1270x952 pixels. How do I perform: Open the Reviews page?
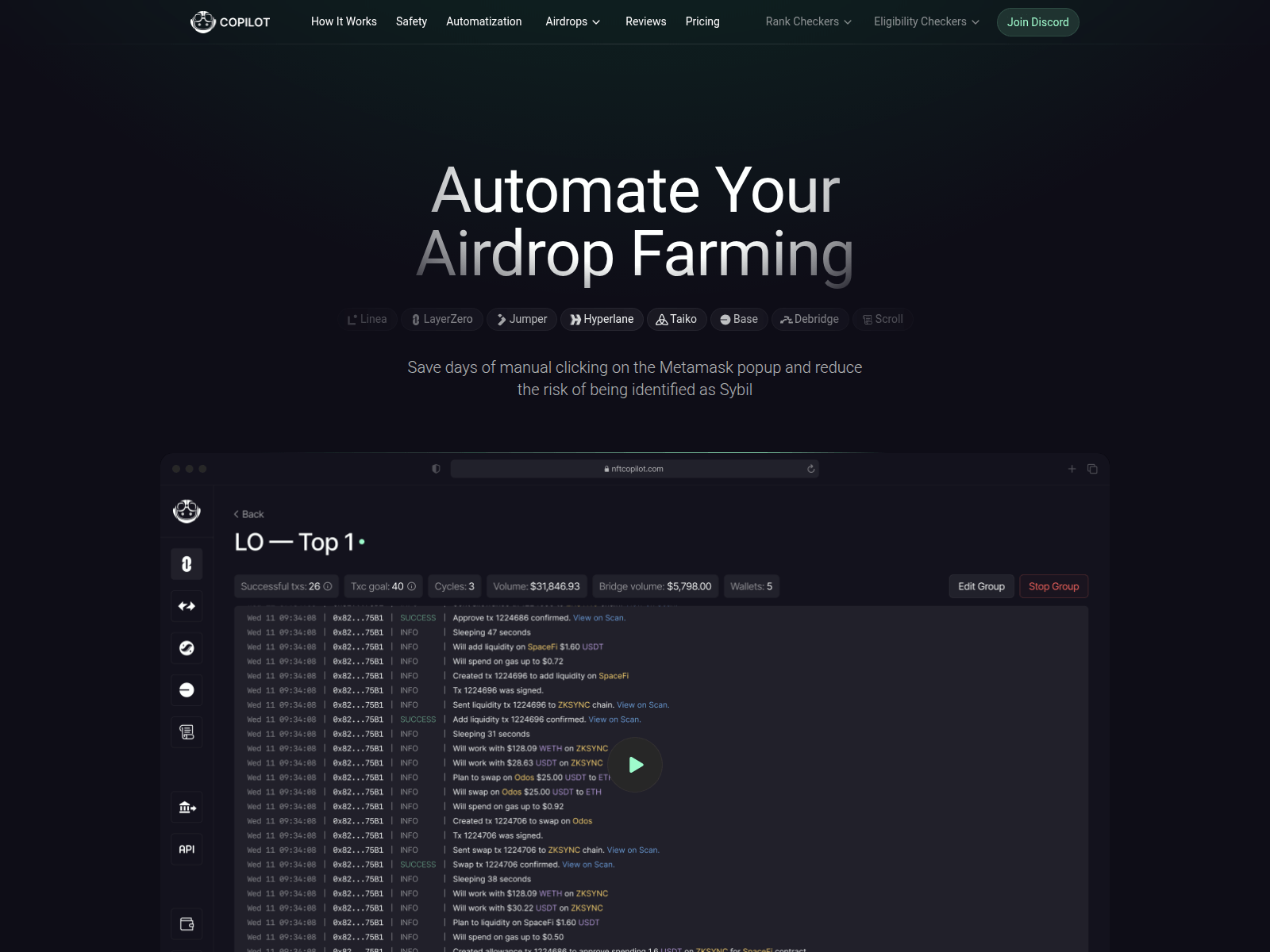646,21
